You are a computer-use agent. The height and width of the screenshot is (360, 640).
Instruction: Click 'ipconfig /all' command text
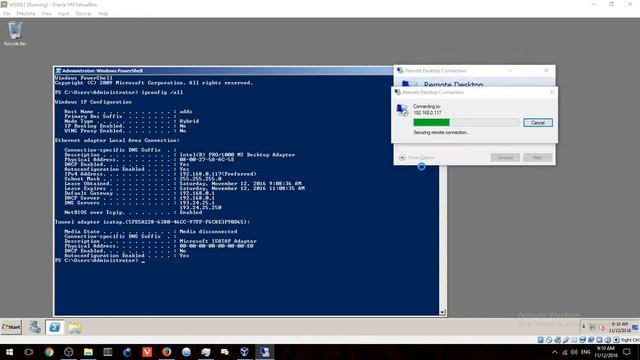tap(162, 92)
